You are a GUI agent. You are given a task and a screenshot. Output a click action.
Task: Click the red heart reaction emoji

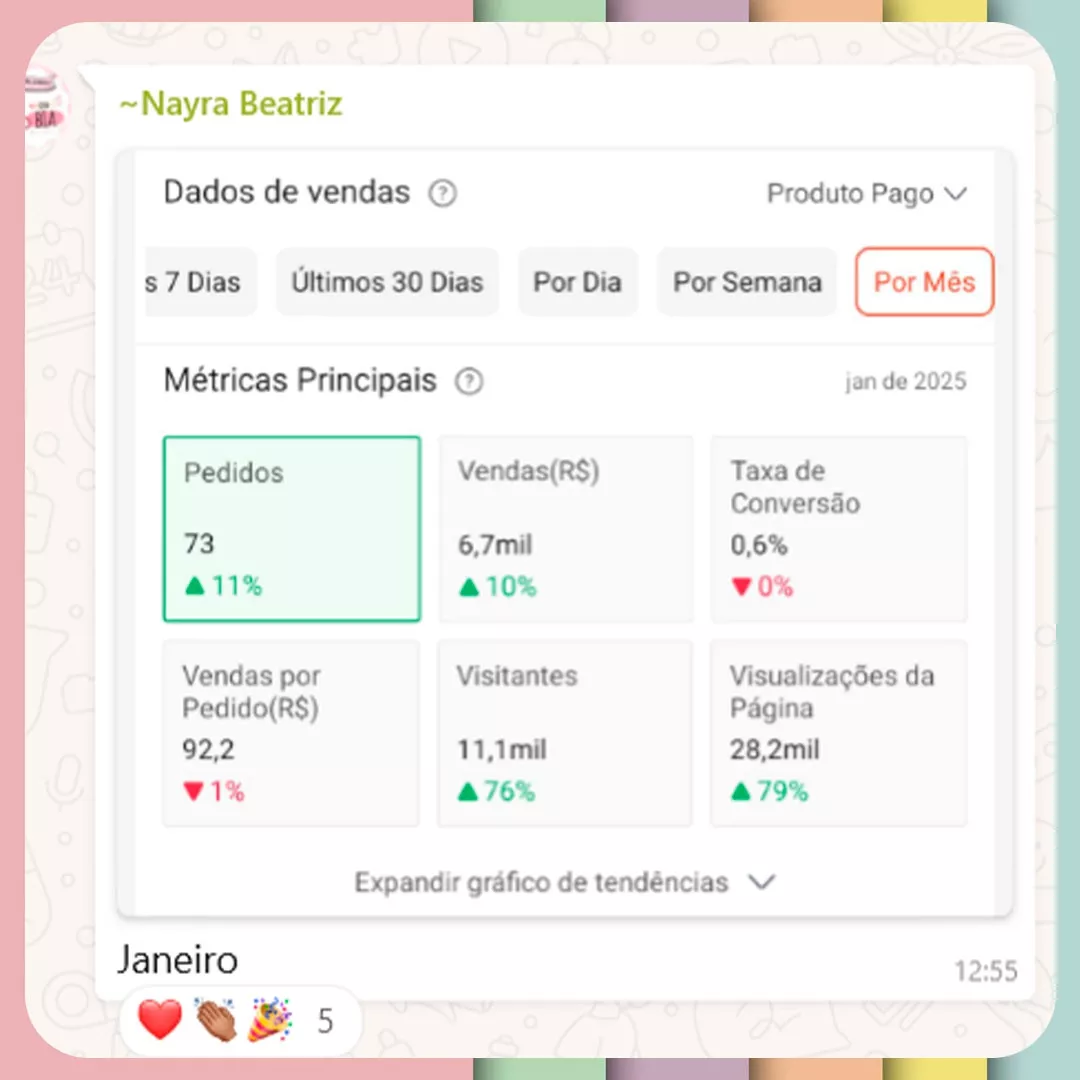(x=160, y=1019)
